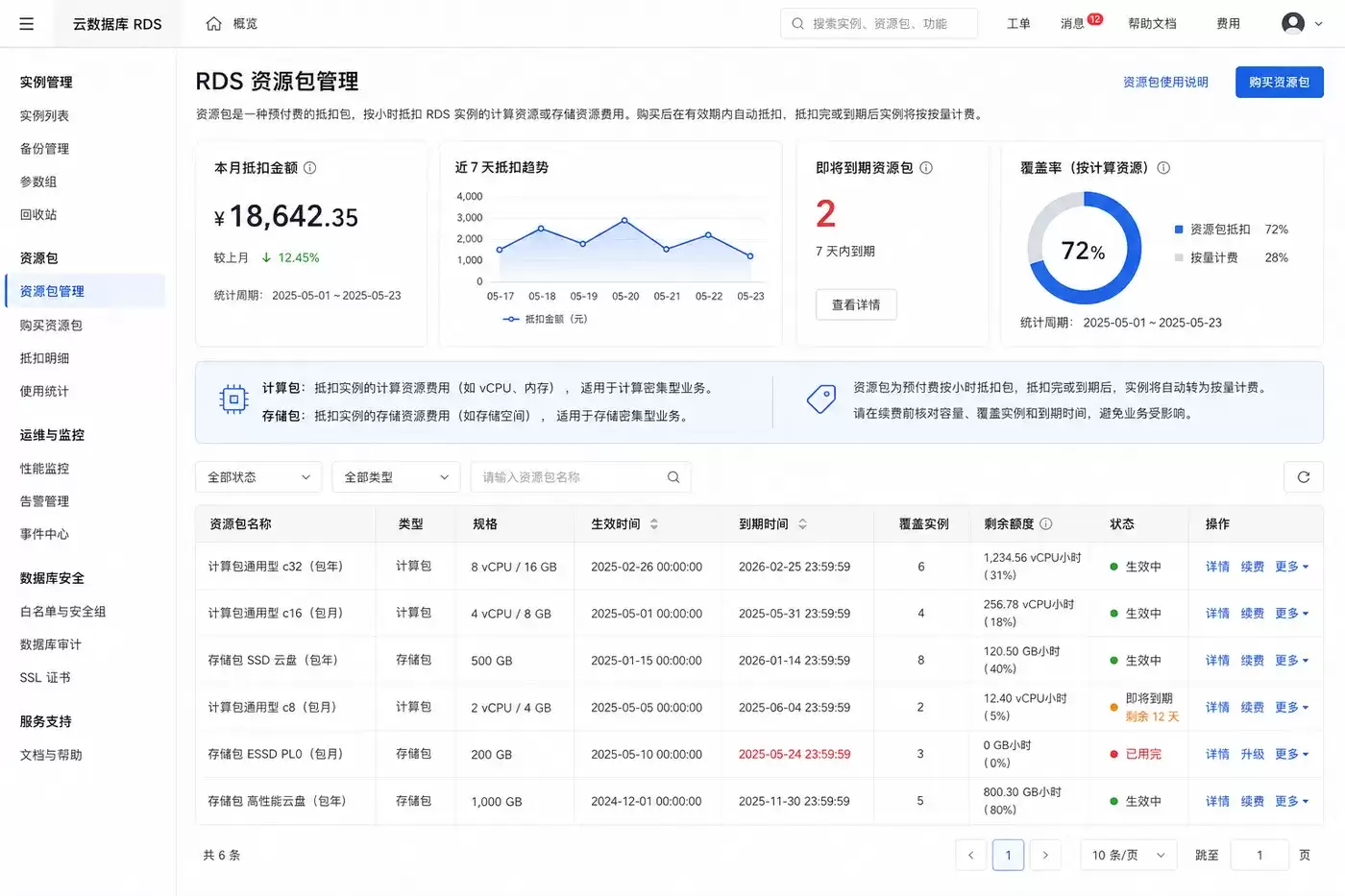1345x896 pixels.
Task: Expand 更多 for 计算包通用型 c16 row
Action: 1291,614
